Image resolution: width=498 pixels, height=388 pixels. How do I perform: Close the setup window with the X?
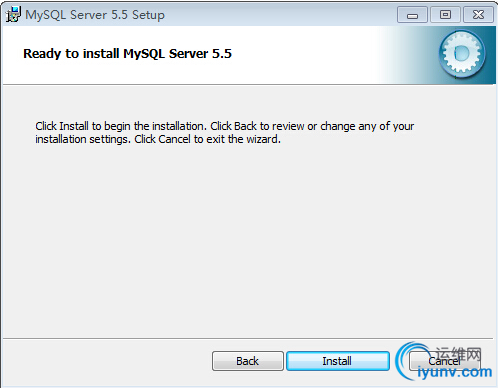[478, 15]
